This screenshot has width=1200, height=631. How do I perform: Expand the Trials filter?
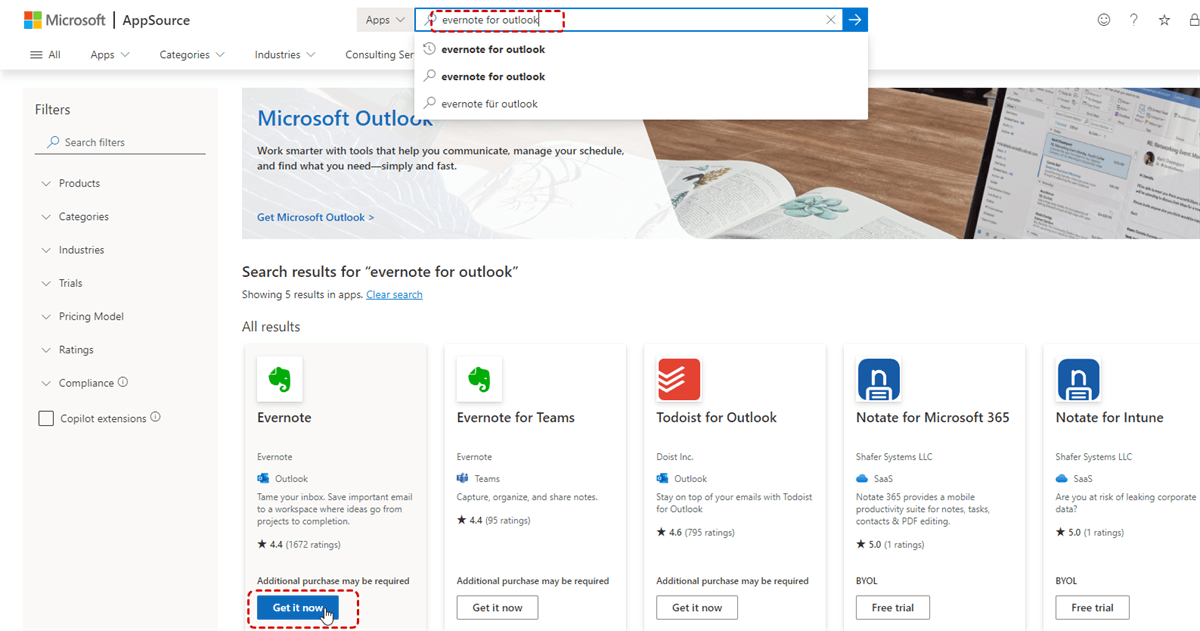(x=62, y=283)
